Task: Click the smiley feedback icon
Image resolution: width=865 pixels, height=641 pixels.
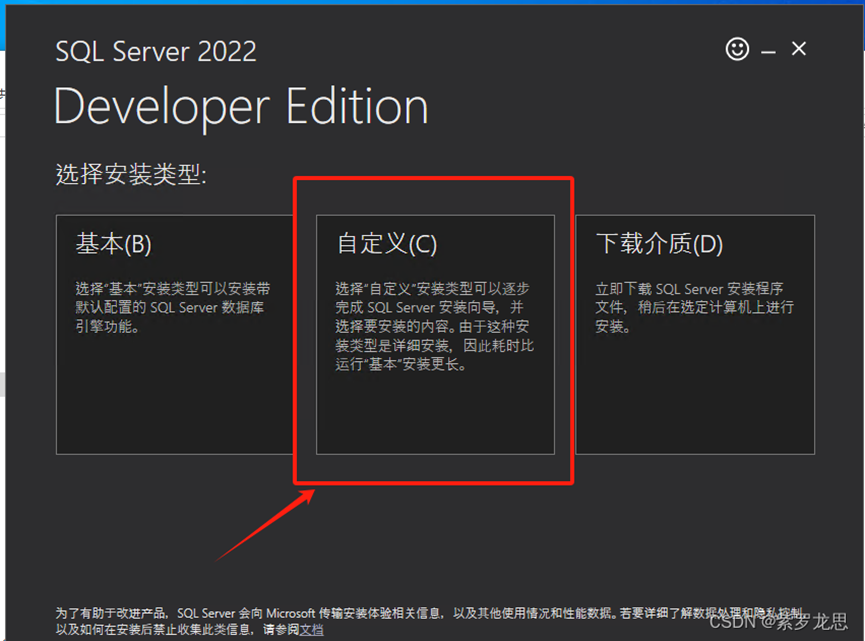Action: (737, 49)
